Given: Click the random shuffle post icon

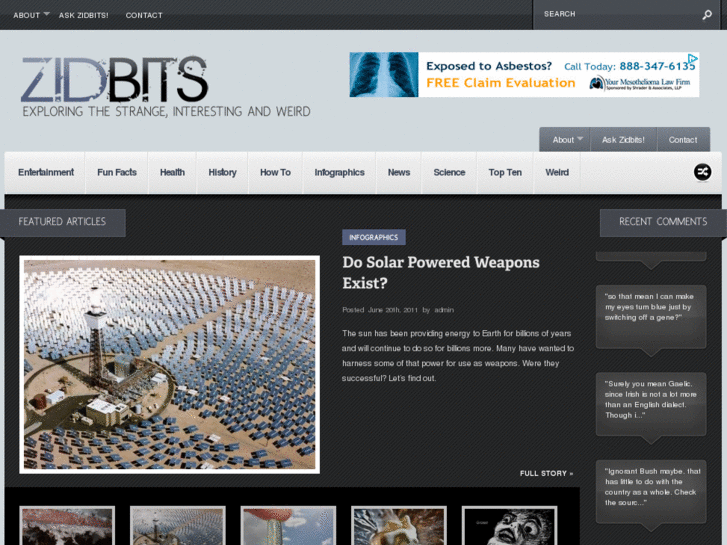Looking at the screenshot, I should point(702,172).
